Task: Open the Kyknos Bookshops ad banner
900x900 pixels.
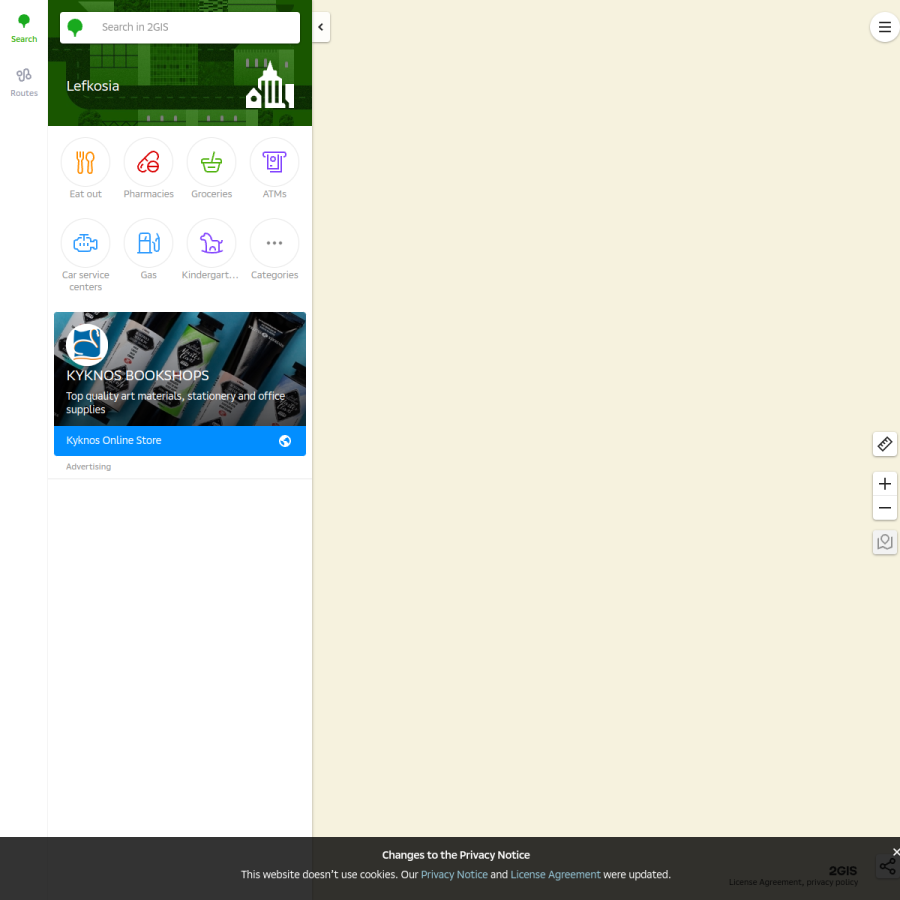Action: (x=180, y=369)
